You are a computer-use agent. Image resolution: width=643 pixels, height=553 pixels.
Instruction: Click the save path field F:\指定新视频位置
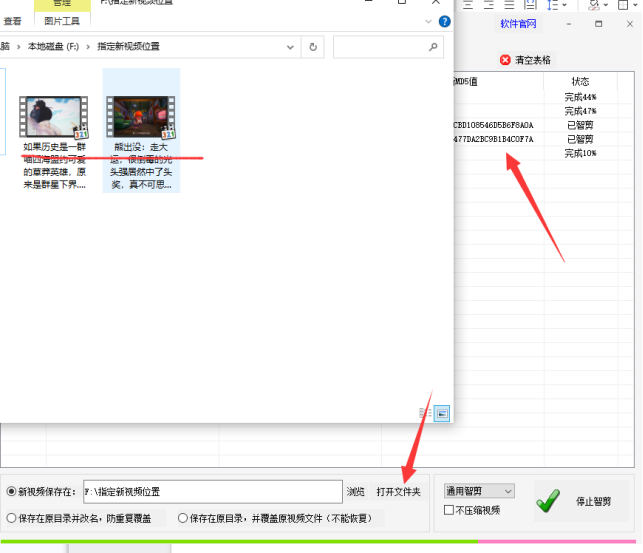tap(213, 492)
